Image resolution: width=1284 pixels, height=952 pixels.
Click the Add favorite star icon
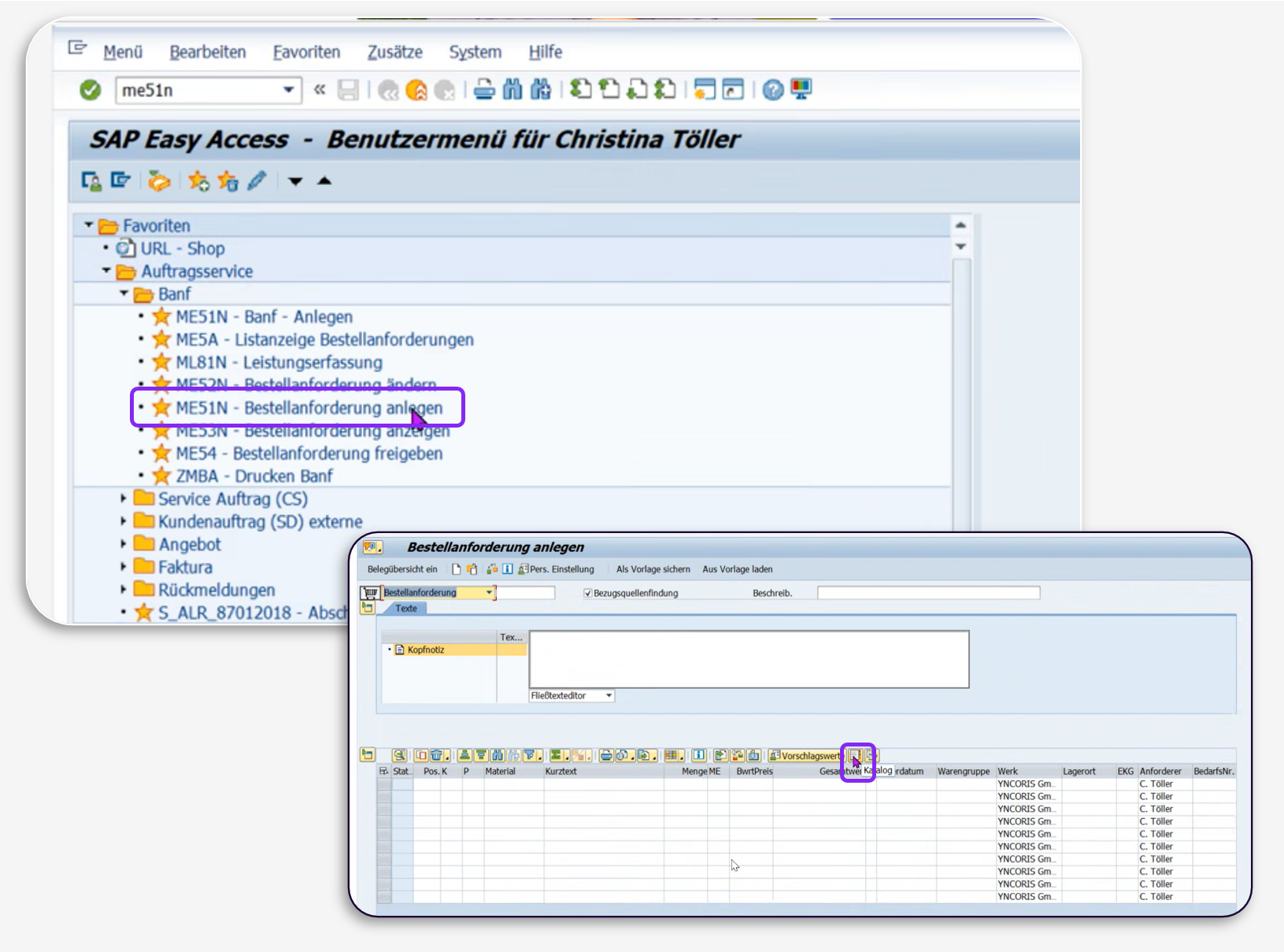tap(198, 181)
